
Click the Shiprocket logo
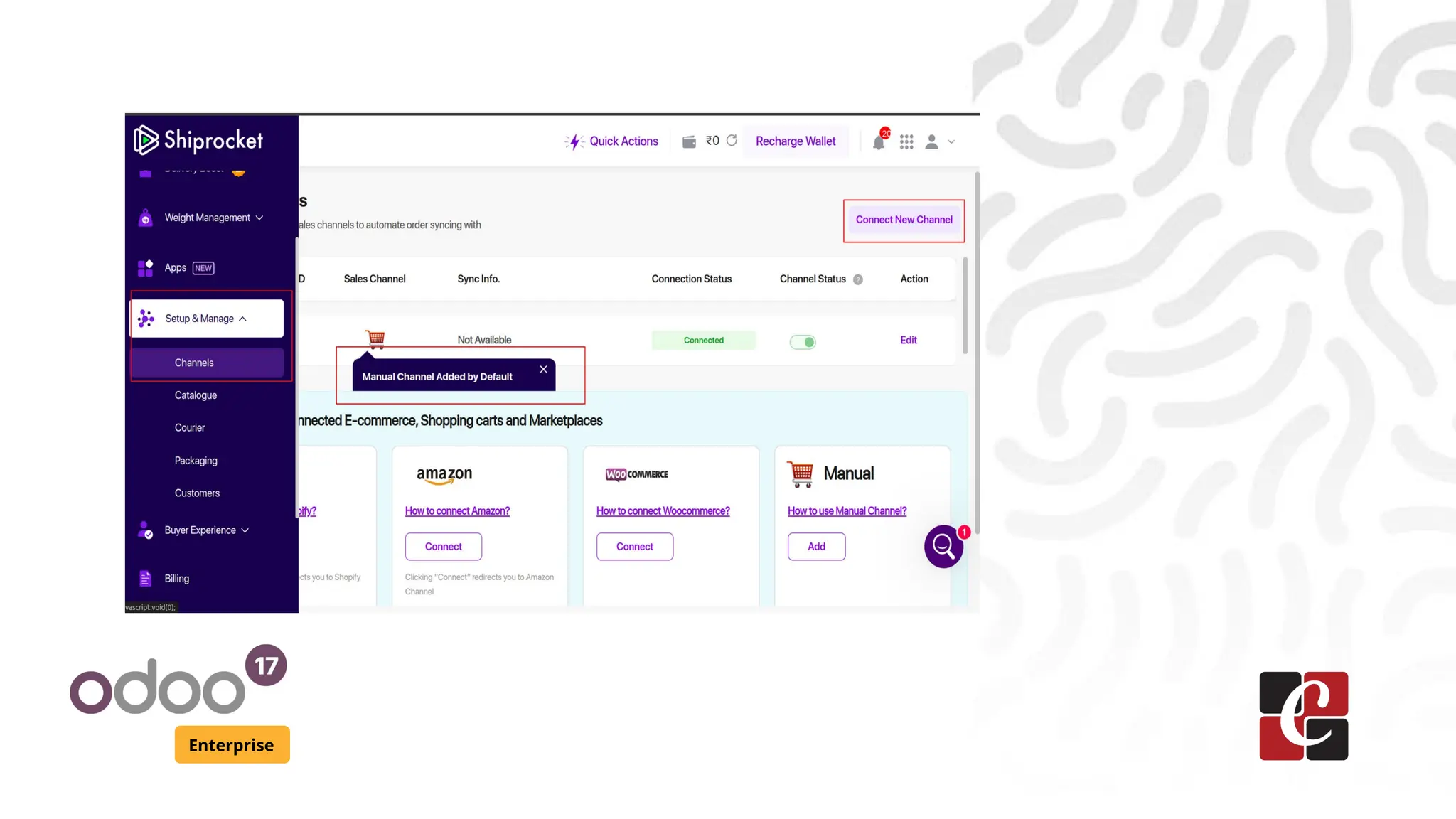tap(198, 140)
